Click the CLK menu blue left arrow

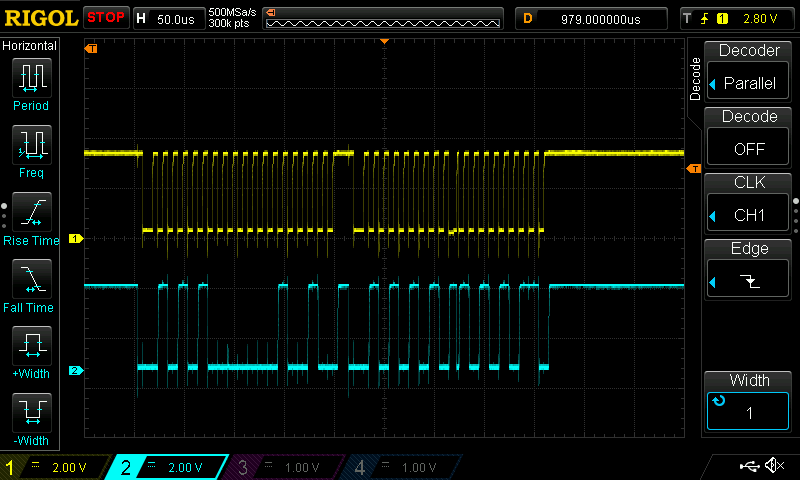713,216
